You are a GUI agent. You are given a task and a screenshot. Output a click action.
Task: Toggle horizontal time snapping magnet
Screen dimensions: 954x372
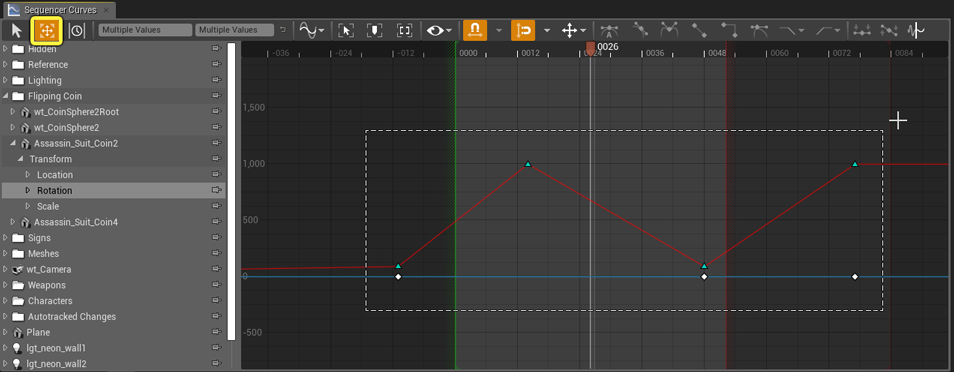[x=475, y=30]
